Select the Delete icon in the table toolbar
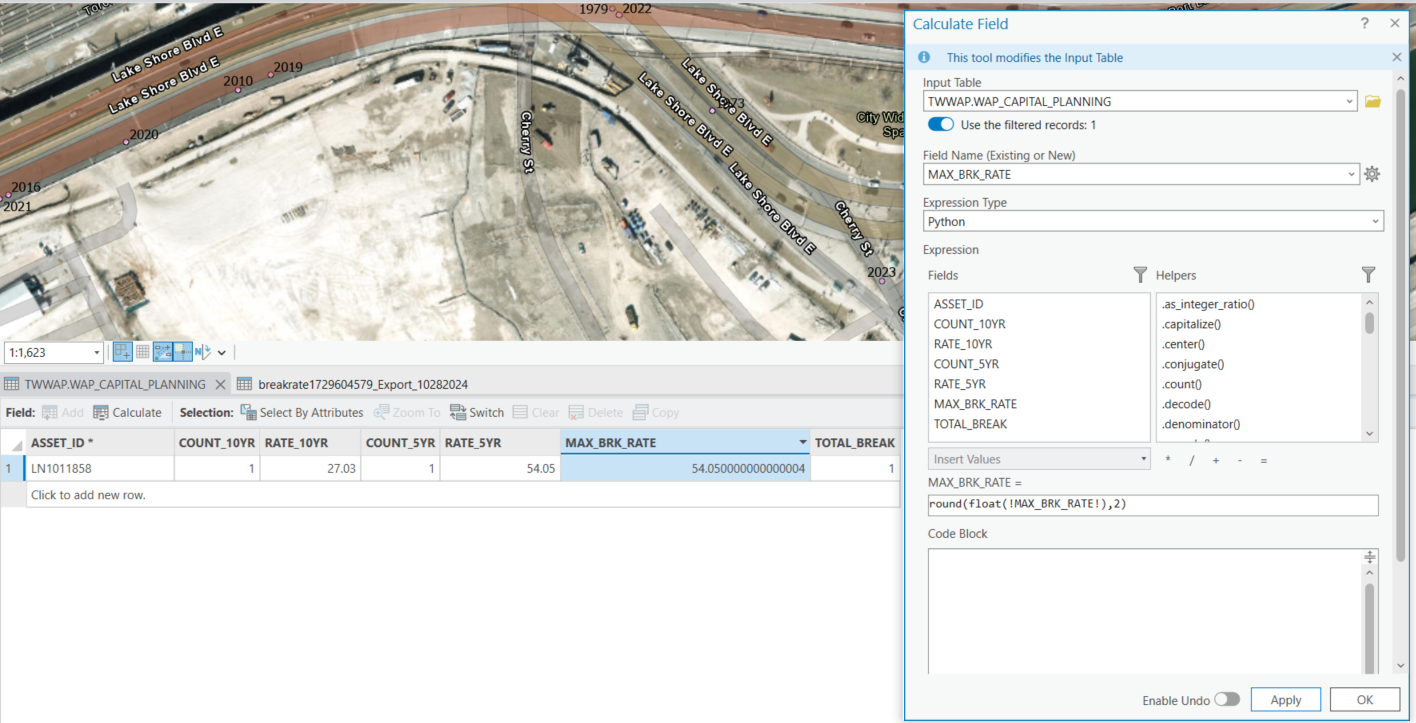Viewport: 1416px width, 723px height. 576,412
